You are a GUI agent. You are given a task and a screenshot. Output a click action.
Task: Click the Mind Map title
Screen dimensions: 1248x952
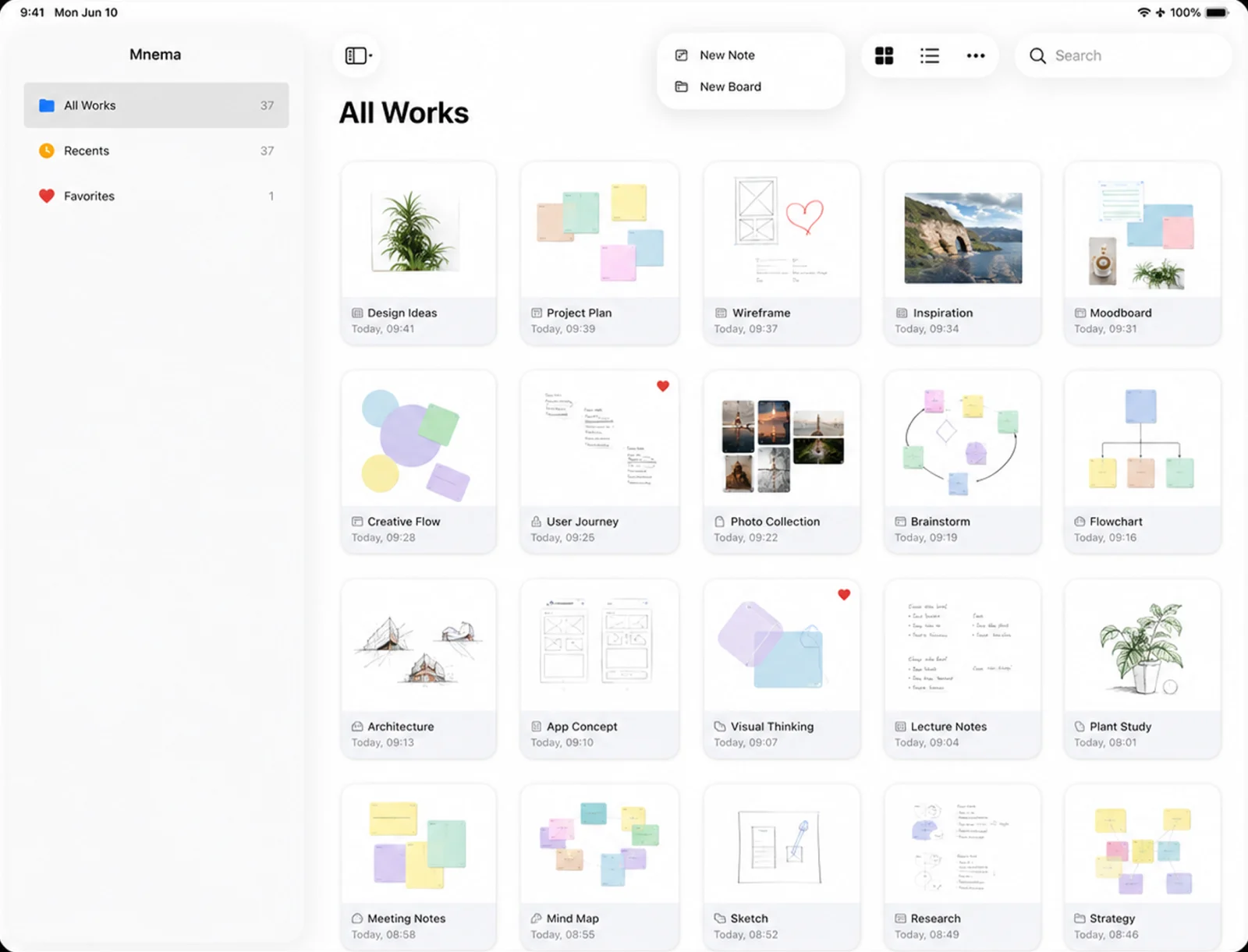click(573, 918)
